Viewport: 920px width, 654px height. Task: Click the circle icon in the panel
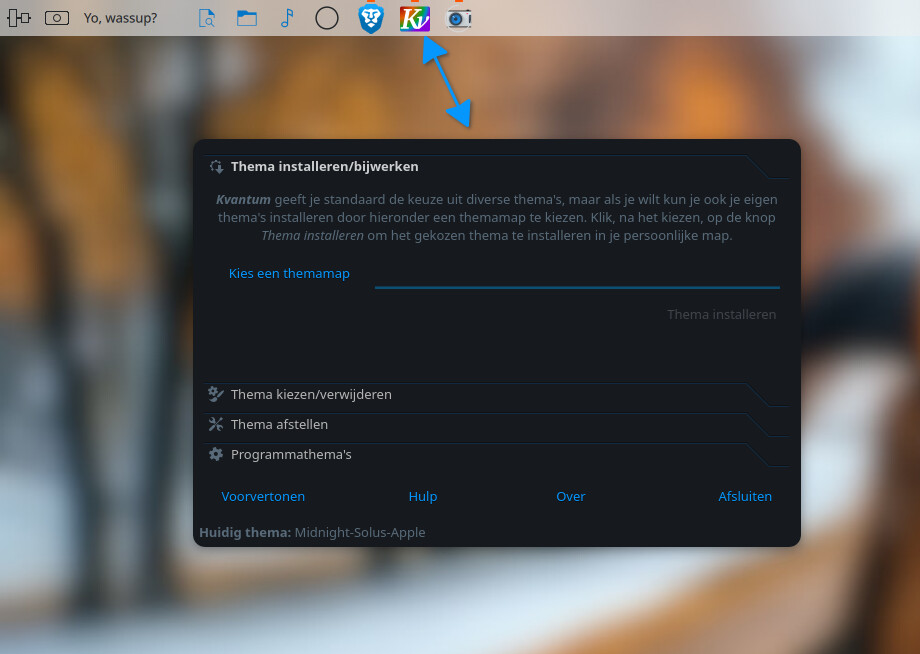pos(327,18)
